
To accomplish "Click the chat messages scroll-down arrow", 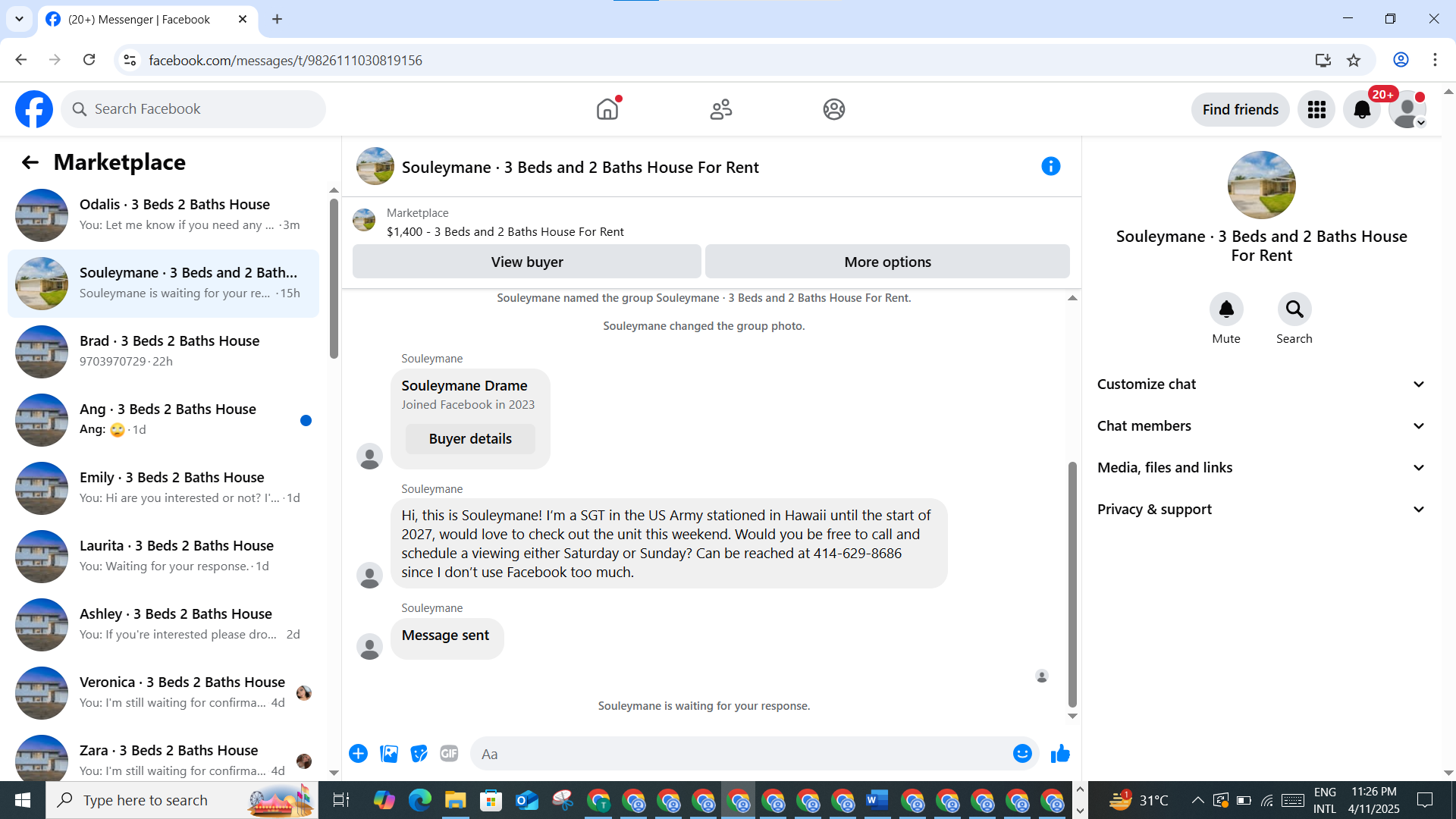I will (x=1072, y=716).
